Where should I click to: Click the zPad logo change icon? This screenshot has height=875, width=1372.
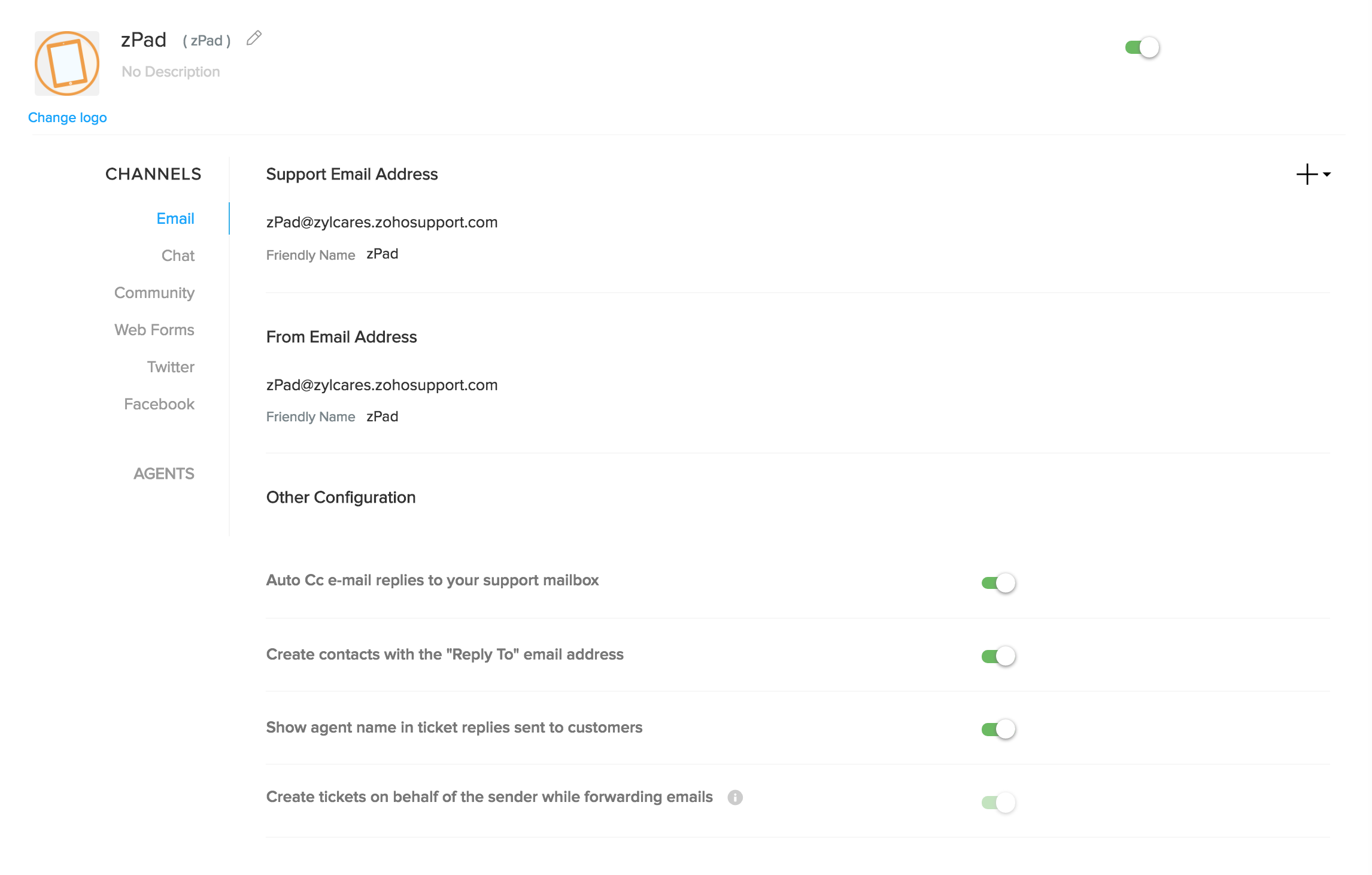pos(68,117)
